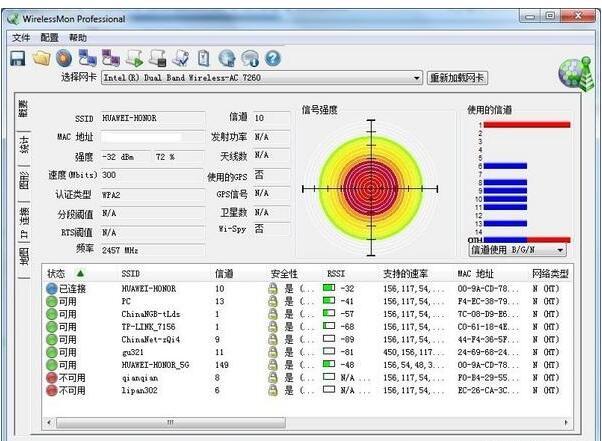The width and height of the screenshot is (602, 441).
Task: Sort by the SSID column header
Action: [x=131, y=274]
